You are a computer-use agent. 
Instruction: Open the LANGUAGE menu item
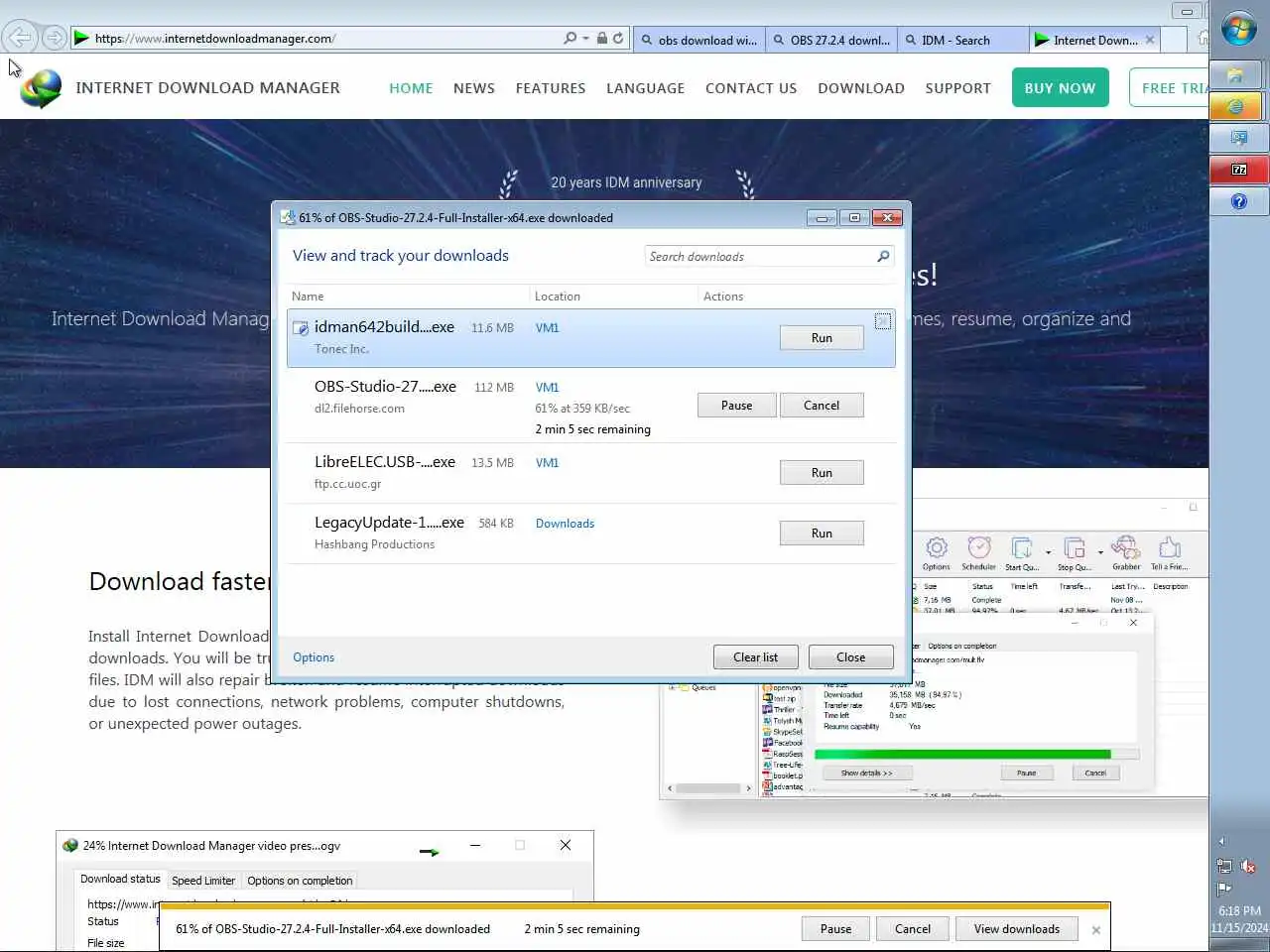click(x=646, y=88)
